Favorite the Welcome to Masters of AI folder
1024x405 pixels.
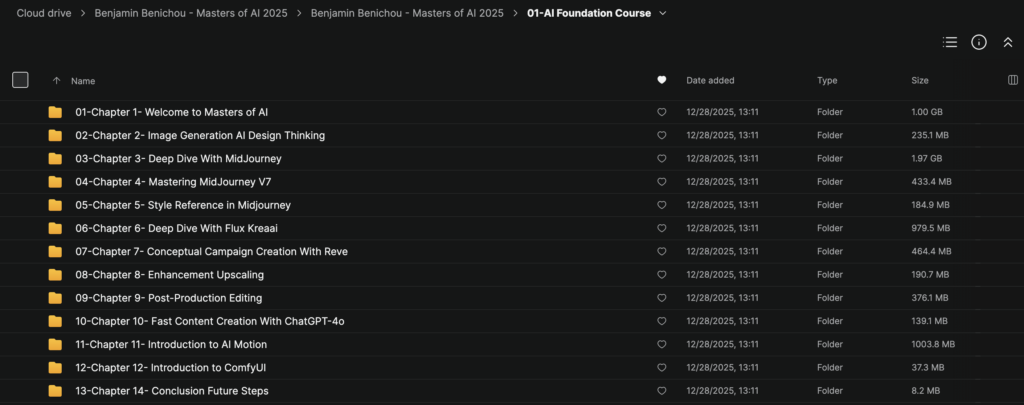(662, 112)
